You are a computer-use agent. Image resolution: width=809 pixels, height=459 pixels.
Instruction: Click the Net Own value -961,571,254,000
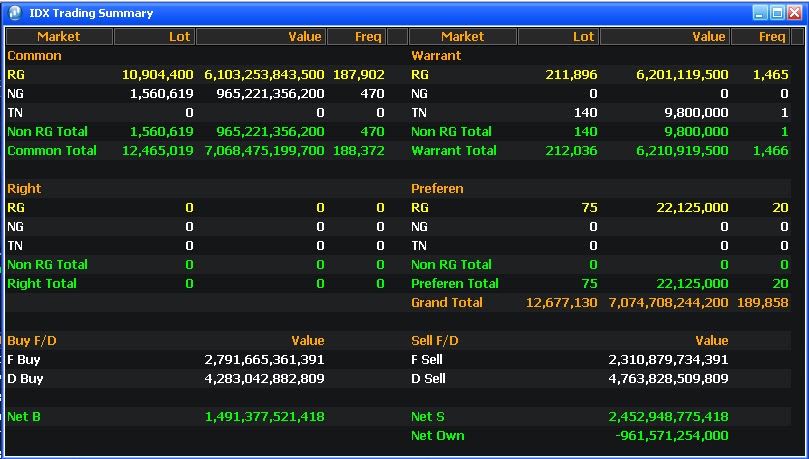pyautogui.click(x=671, y=435)
